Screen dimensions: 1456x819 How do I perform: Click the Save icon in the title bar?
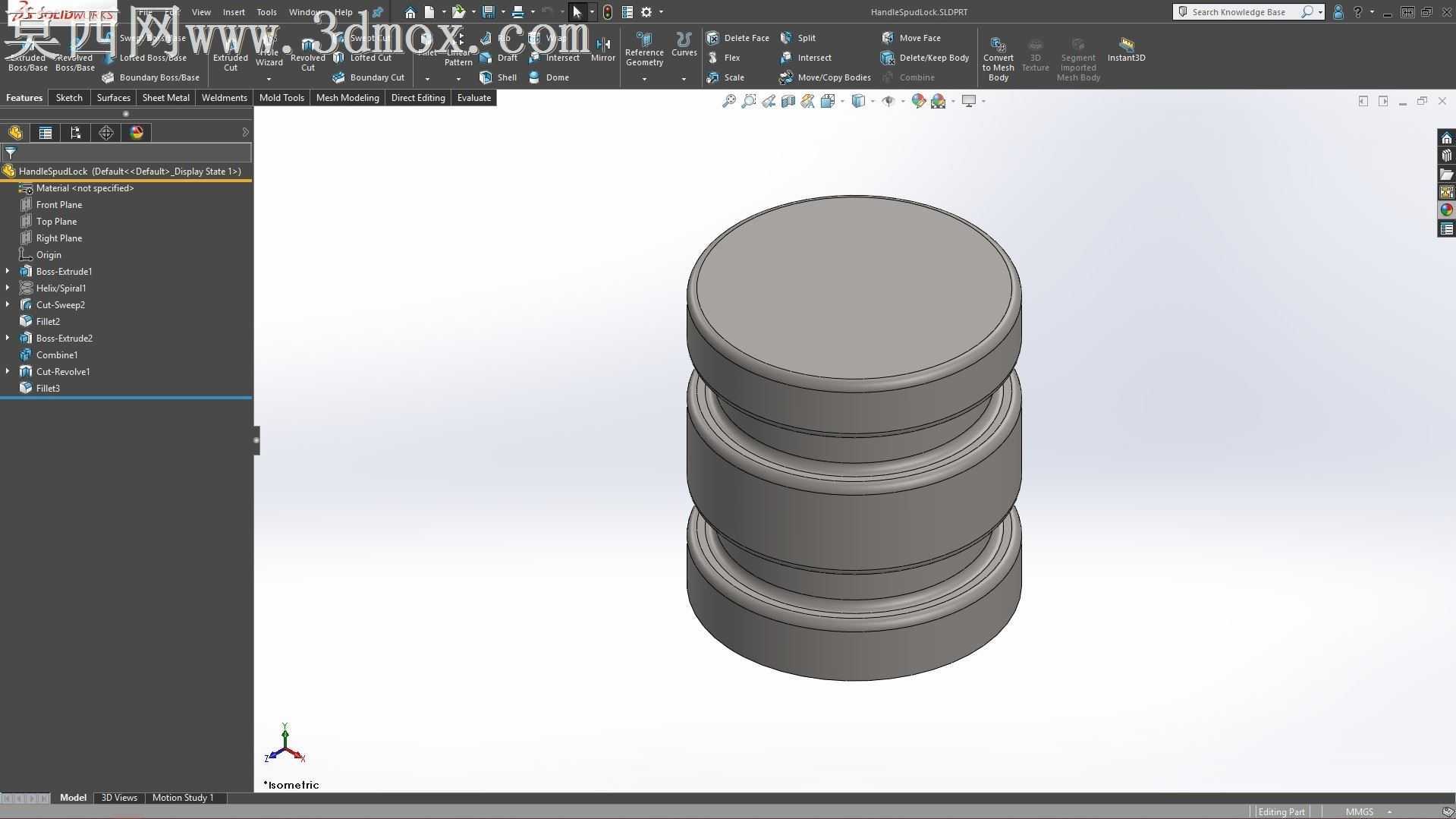click(x=489, y=12)
